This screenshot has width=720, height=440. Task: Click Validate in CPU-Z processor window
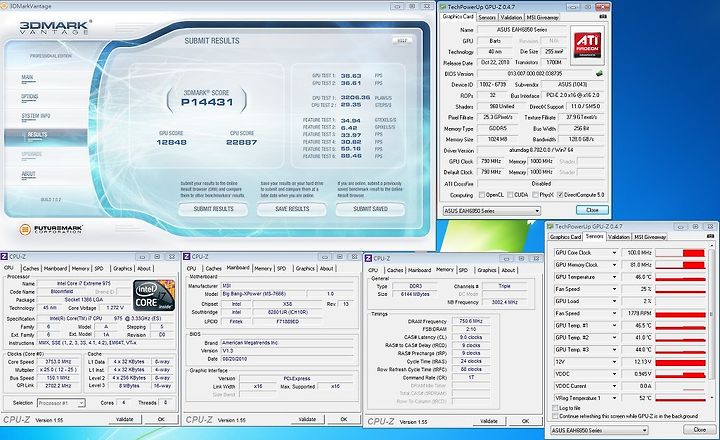coord(124,419)
